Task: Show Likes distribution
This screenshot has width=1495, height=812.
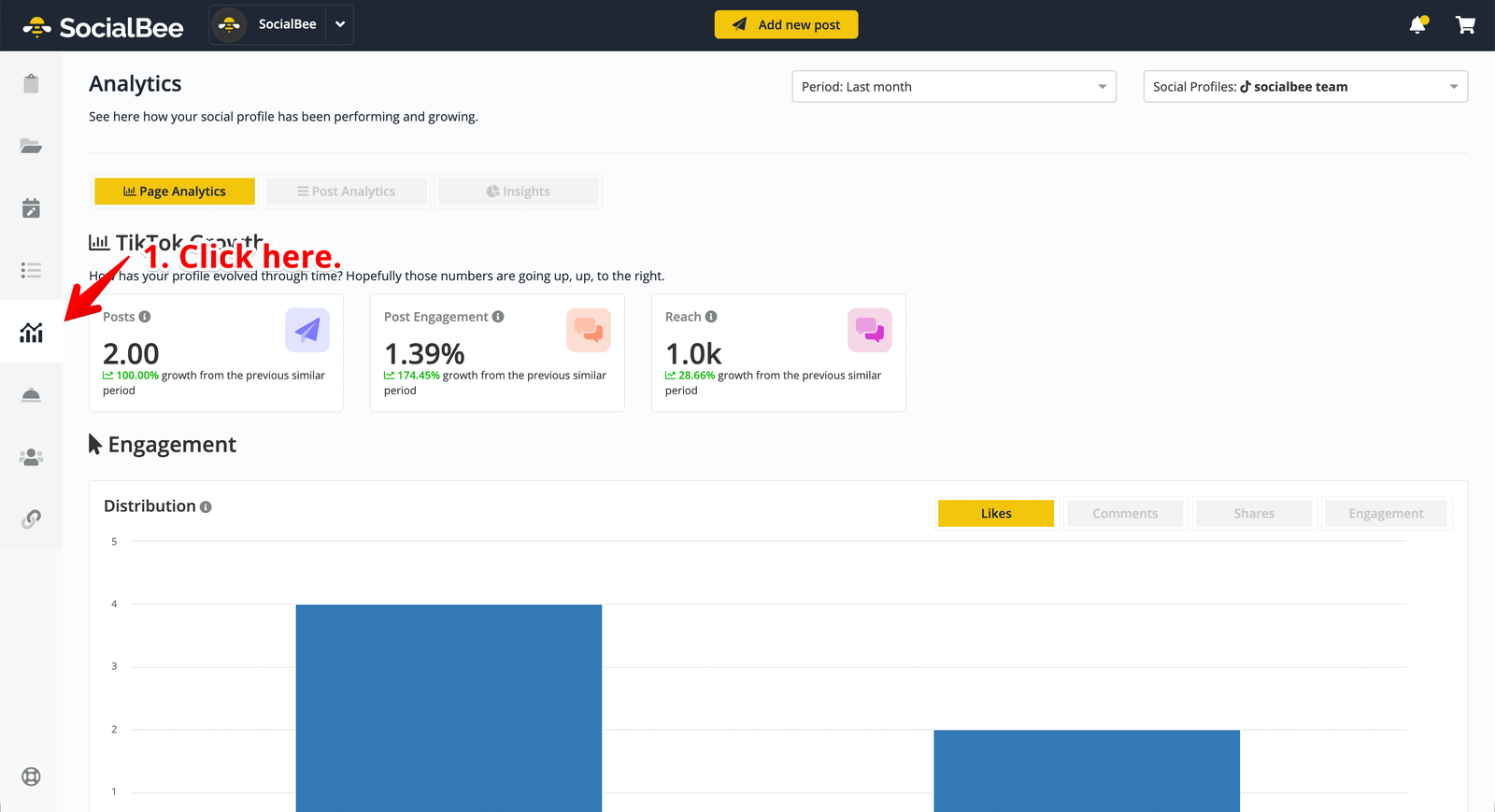Action: (996, 513)
